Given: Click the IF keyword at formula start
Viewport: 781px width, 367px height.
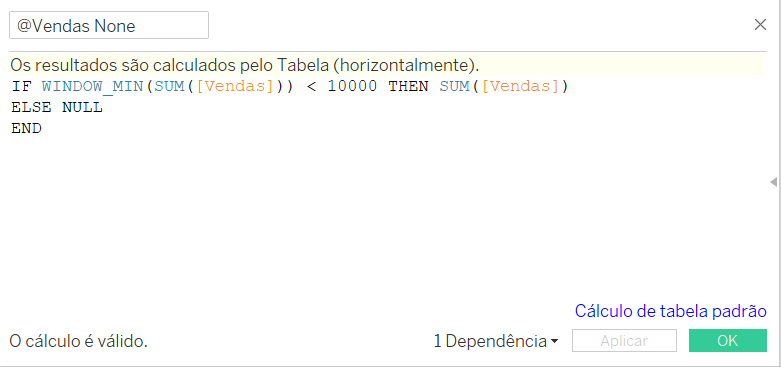Looking at the screenshot, I should point(21,87).
